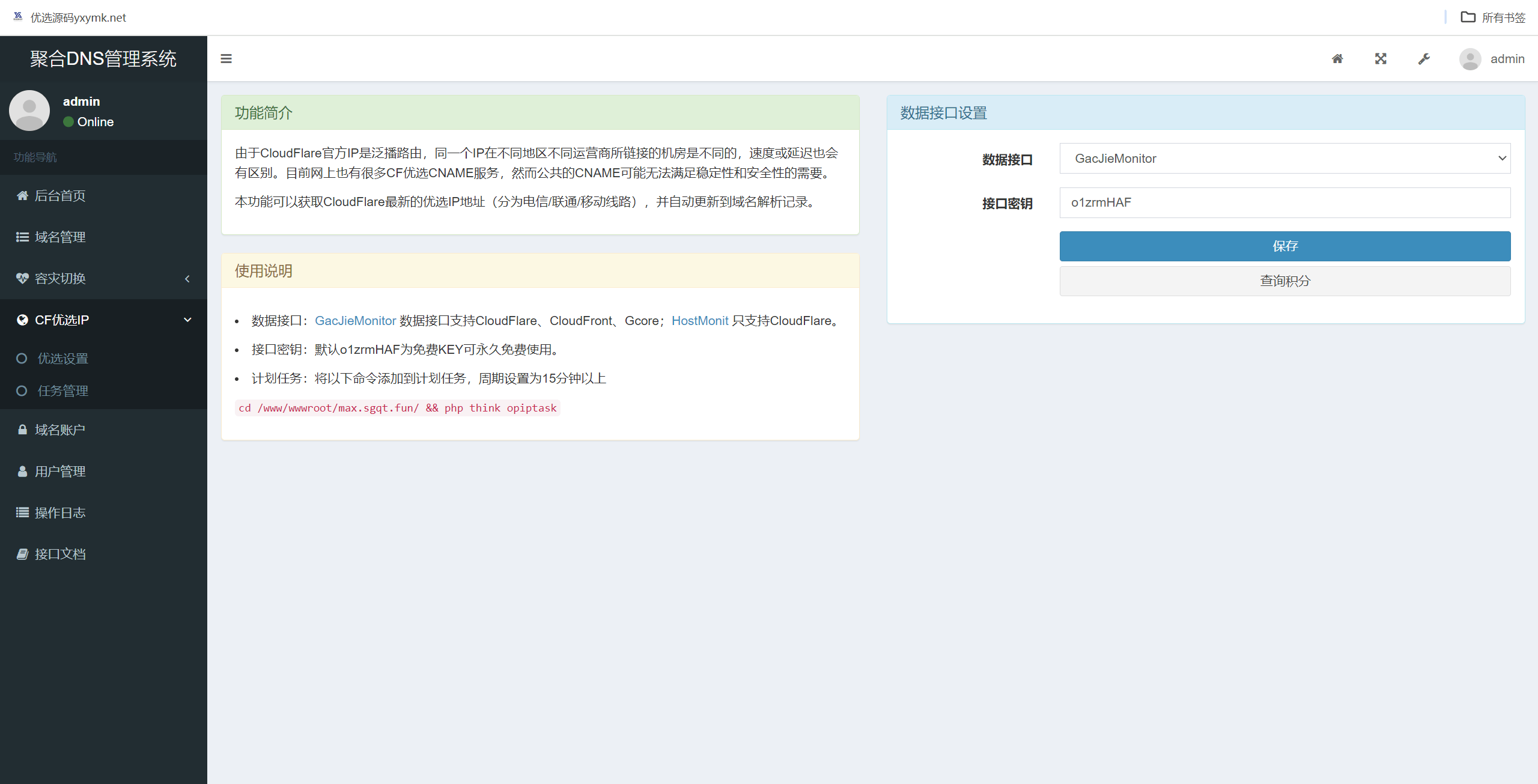Collapse the CF优选IP submenu chevron
Image resolution: width=1538 pixels, height=784 pixels.
[187, 320]
